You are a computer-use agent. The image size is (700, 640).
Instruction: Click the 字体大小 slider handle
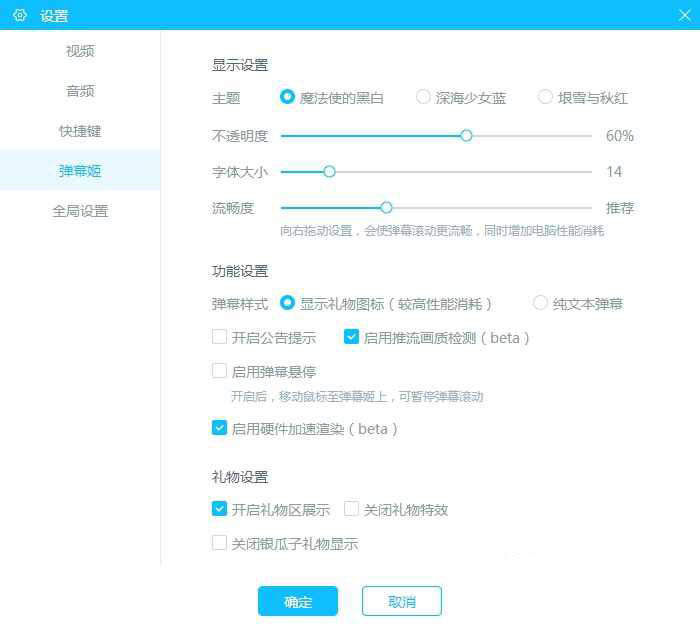point(329,171)
